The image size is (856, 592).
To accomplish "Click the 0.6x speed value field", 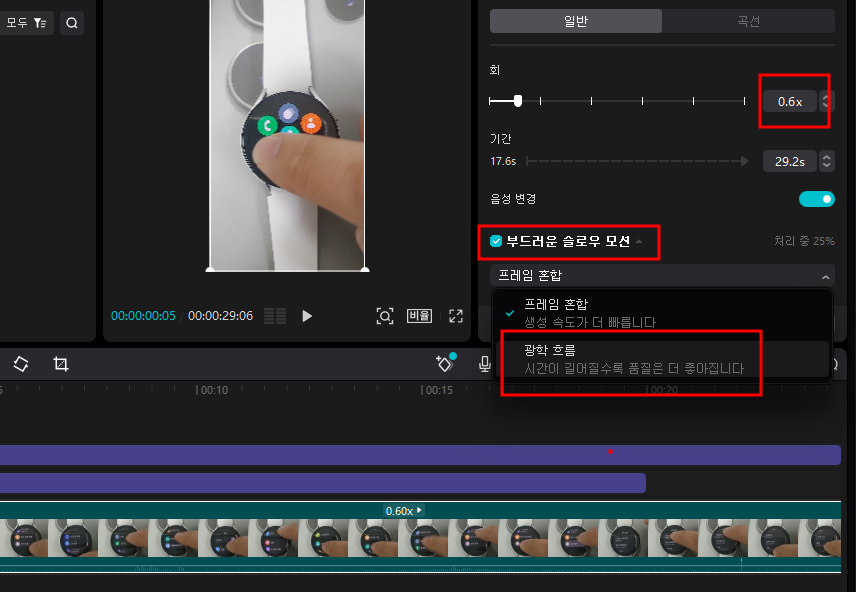I will 789,102.
